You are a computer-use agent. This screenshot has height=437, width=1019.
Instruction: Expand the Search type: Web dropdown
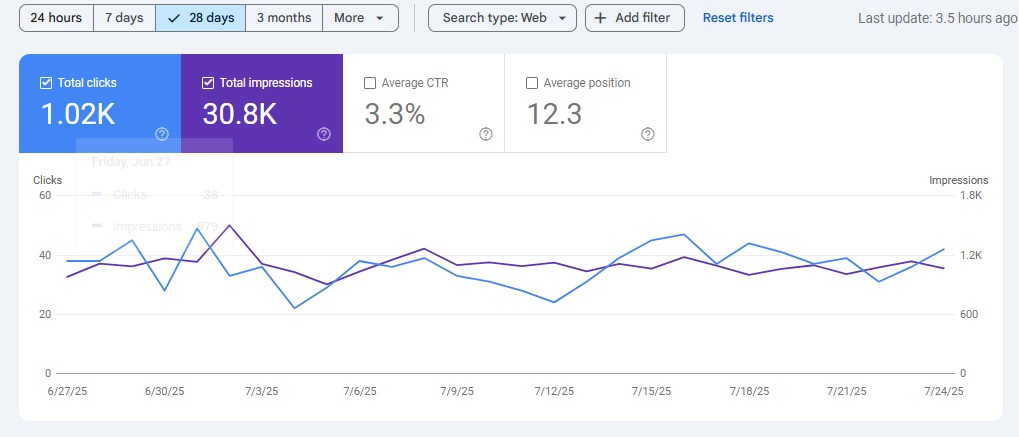(x=502, y=18)
